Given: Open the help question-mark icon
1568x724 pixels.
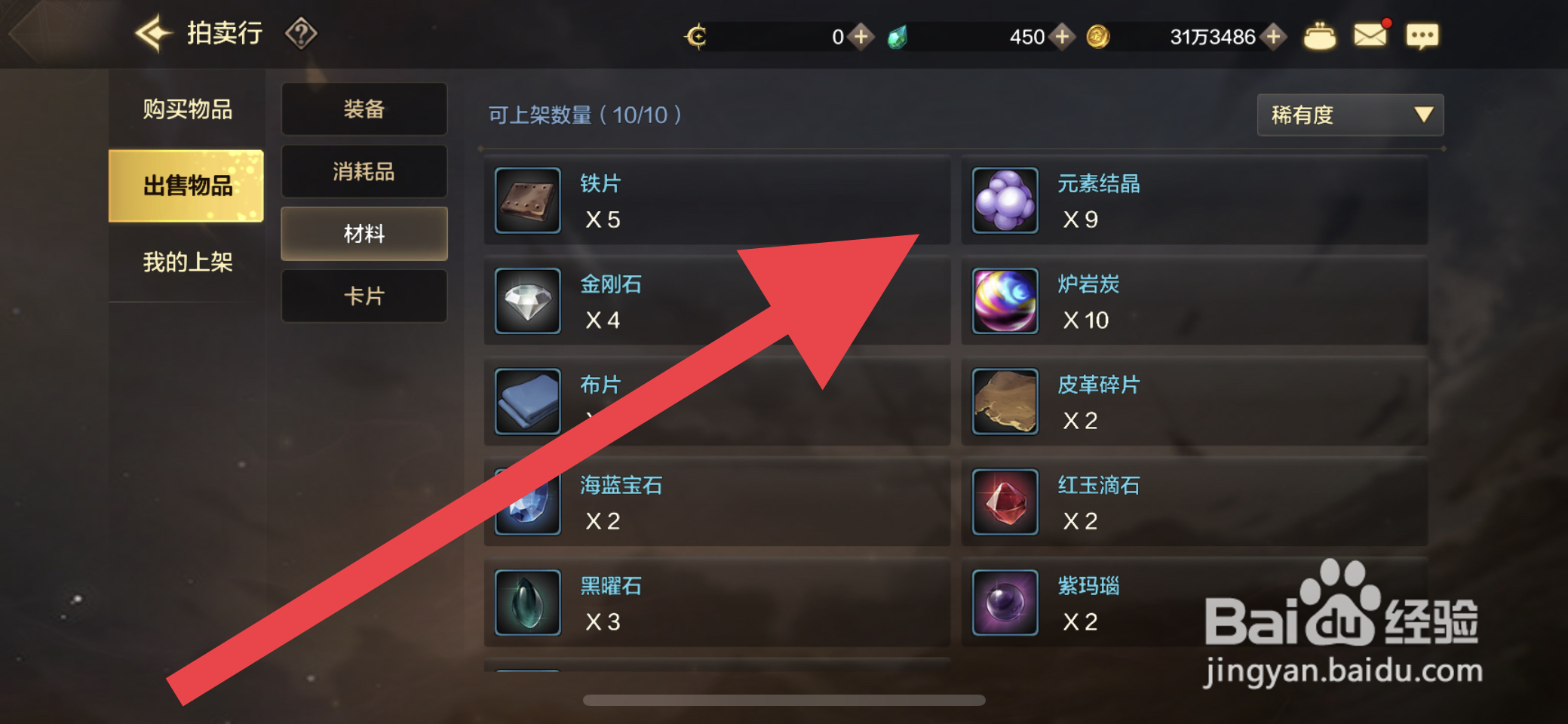Looking at the screenshot, I should point(301,34).
